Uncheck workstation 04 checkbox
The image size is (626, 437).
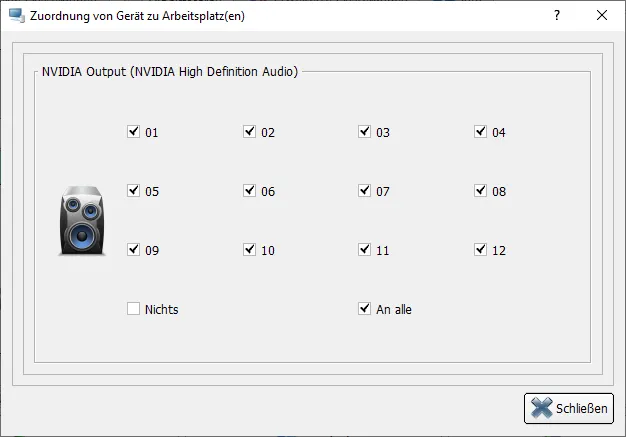(x=480, y=132)
